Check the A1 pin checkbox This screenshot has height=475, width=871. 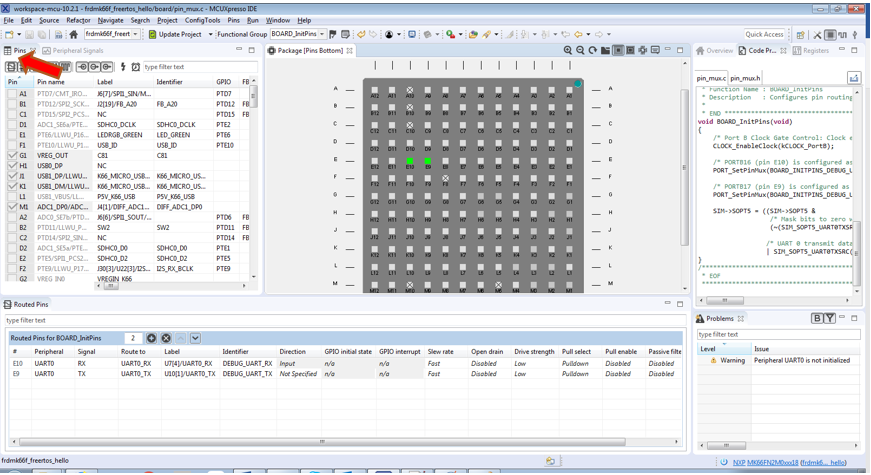(x=12, y=94)
